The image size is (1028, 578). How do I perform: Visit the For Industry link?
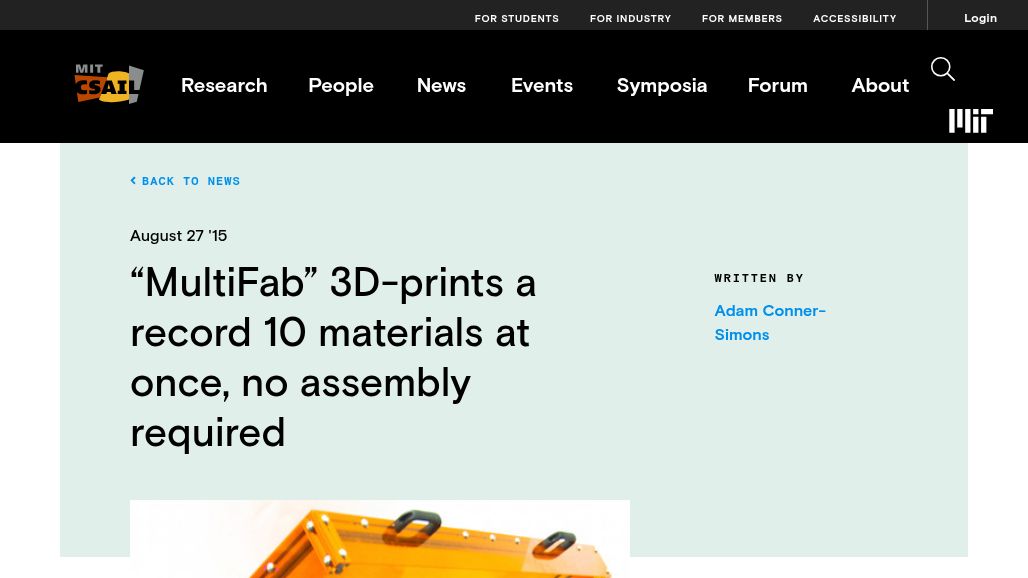630,18
